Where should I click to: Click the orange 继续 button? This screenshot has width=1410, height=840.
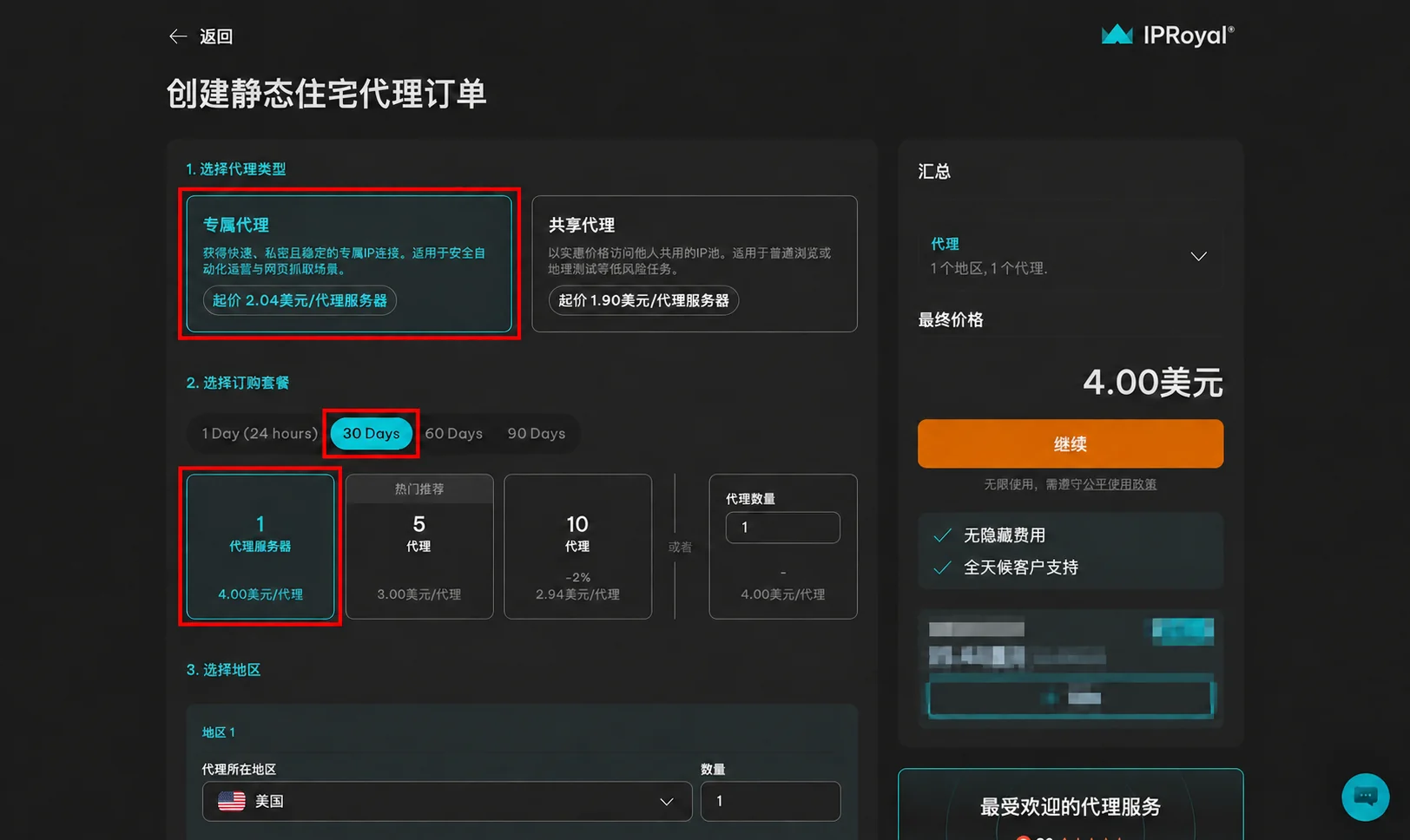(x=1071, y=443)
